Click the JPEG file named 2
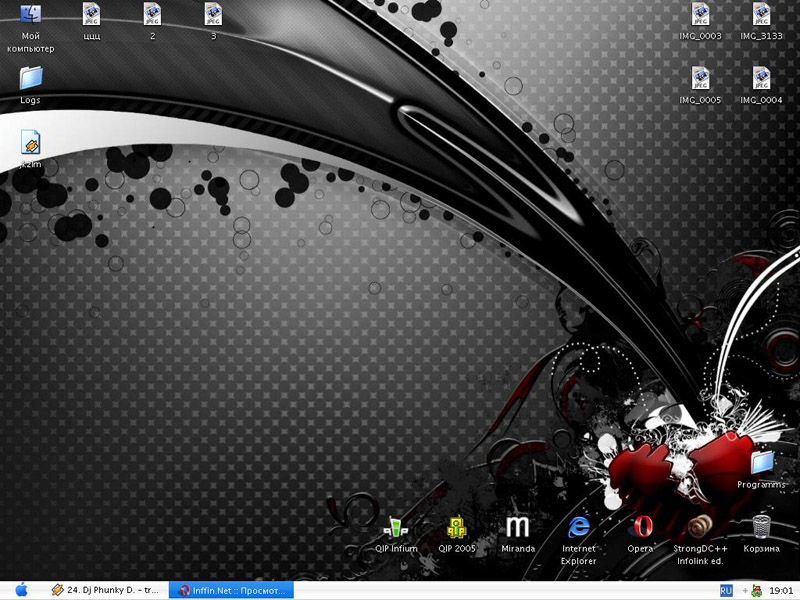The height and width of the screenshot is (600, 800). point(153,15)
